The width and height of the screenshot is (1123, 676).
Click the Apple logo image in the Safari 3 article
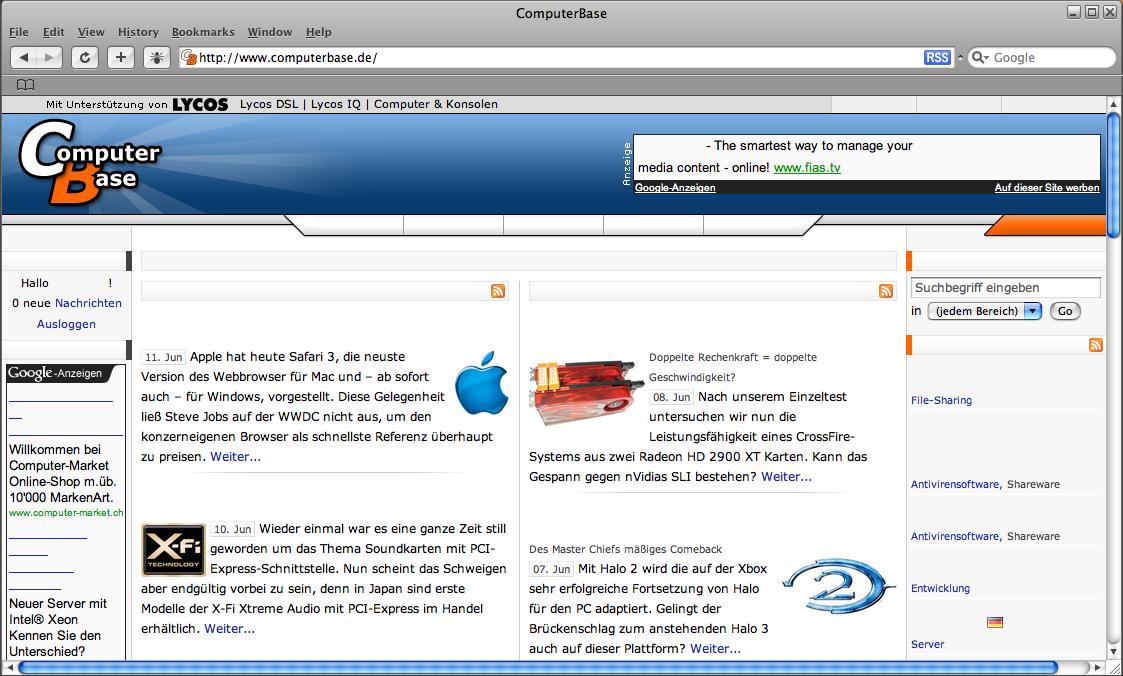[x=481, y=383]
